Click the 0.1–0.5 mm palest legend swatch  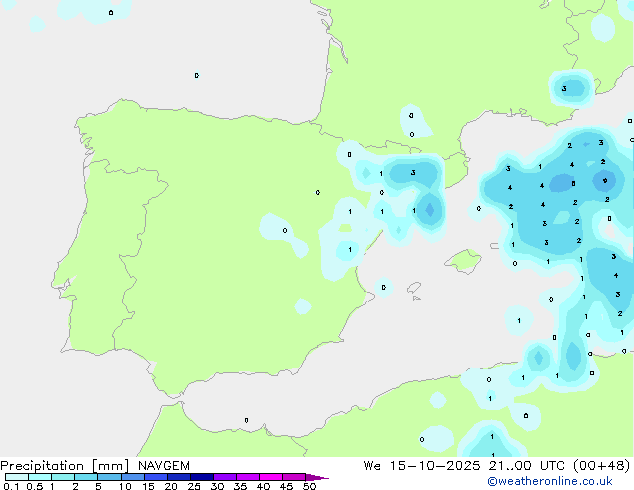coord(17,477)
